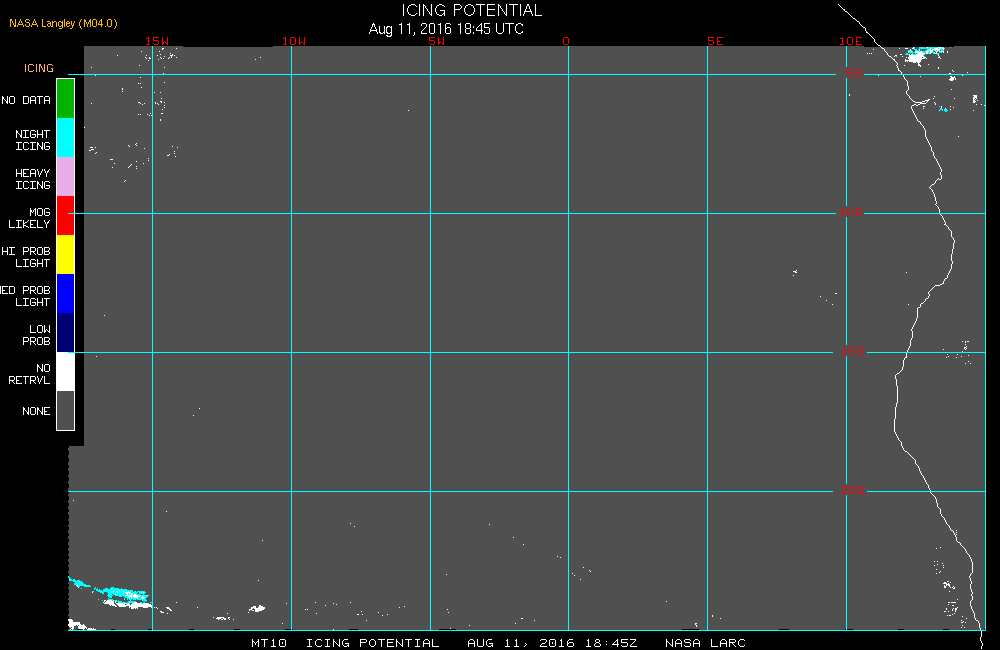The height and width of the screenshot is (650, 1000).
Task: Click the 15W longitude label
Action: [x=157, y=41]
